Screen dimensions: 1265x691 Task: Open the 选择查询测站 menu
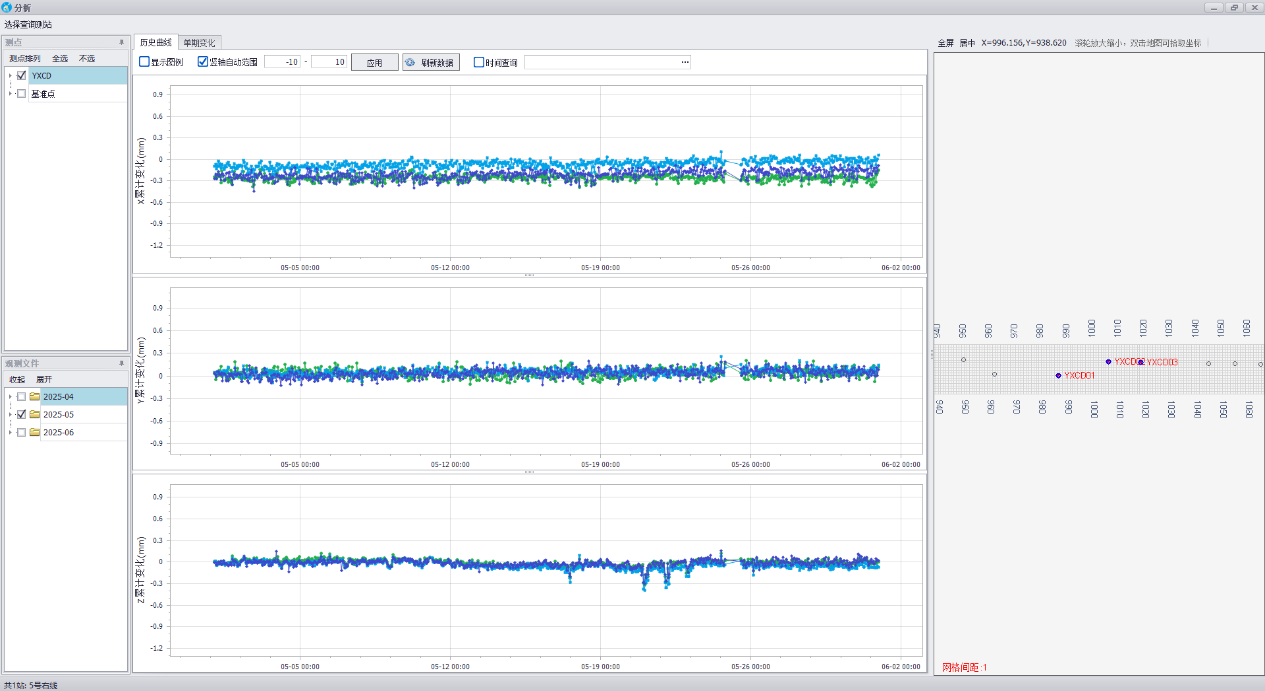(28, 24)
